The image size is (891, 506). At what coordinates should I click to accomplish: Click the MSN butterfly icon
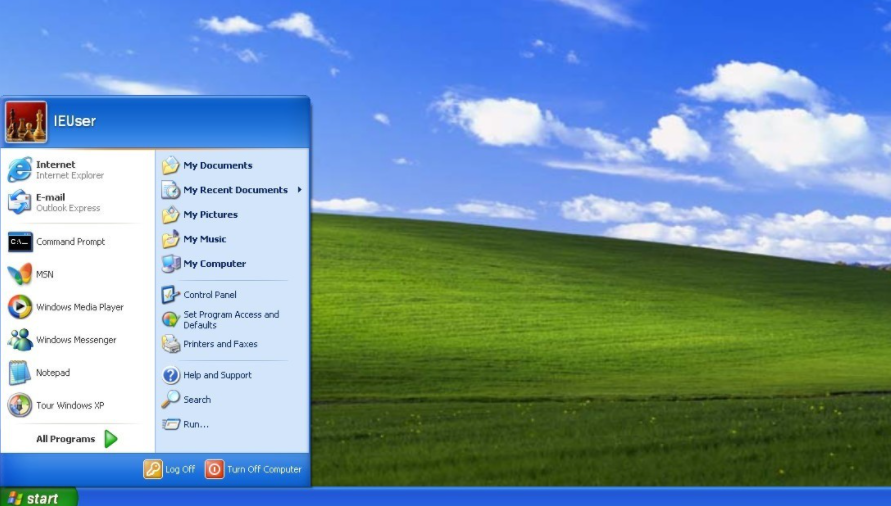(x=20, y=274)
